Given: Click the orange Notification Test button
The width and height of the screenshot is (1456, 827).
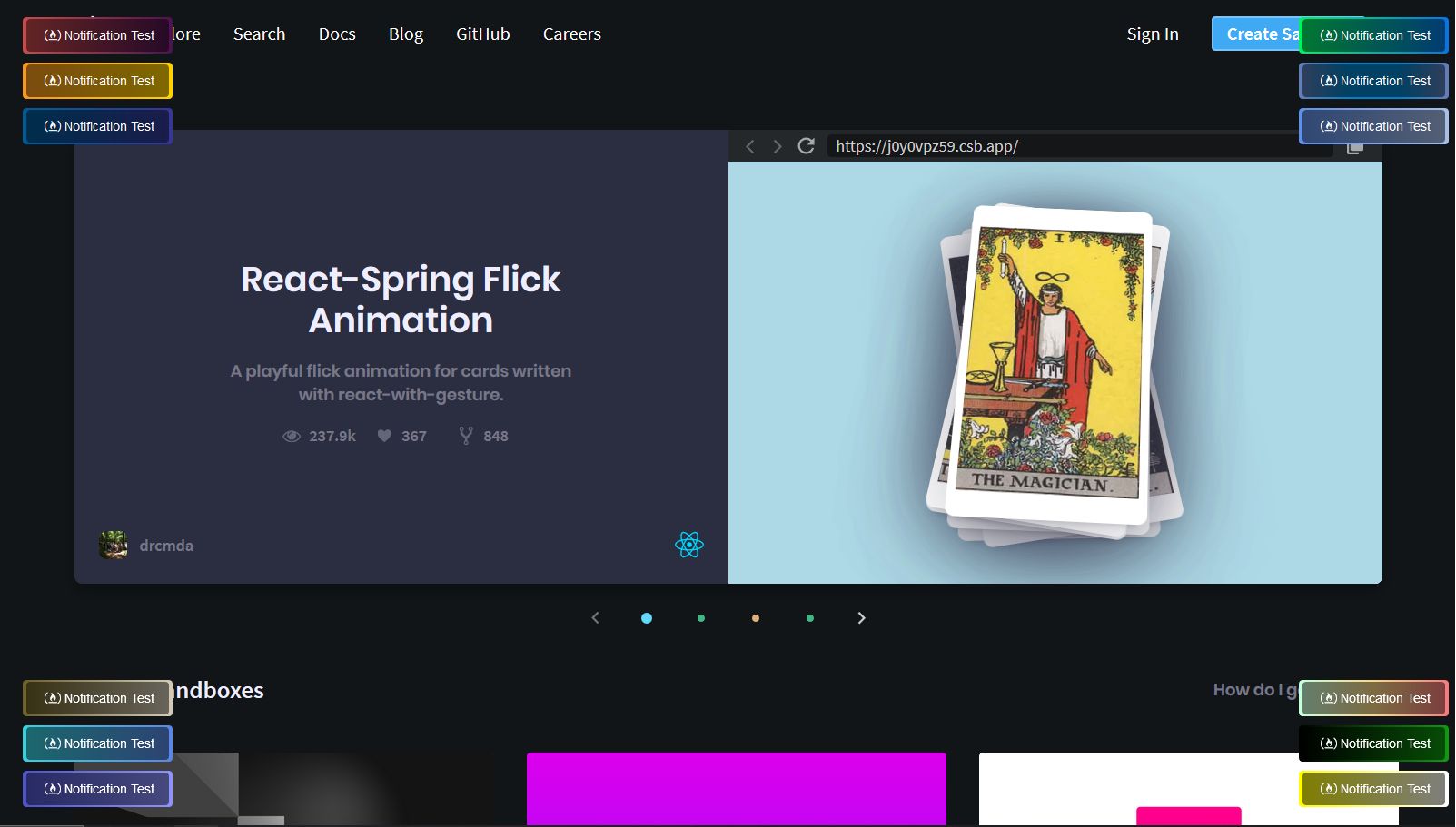Looking at the screenshot, I should pos(97,81).
